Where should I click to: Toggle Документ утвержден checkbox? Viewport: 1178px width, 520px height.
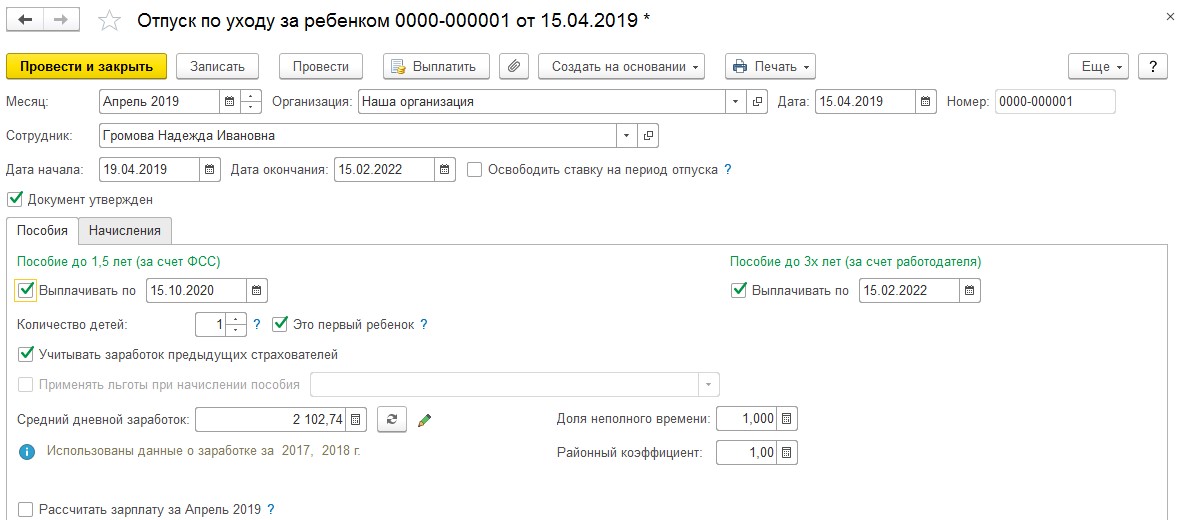(x=15, y=200)
